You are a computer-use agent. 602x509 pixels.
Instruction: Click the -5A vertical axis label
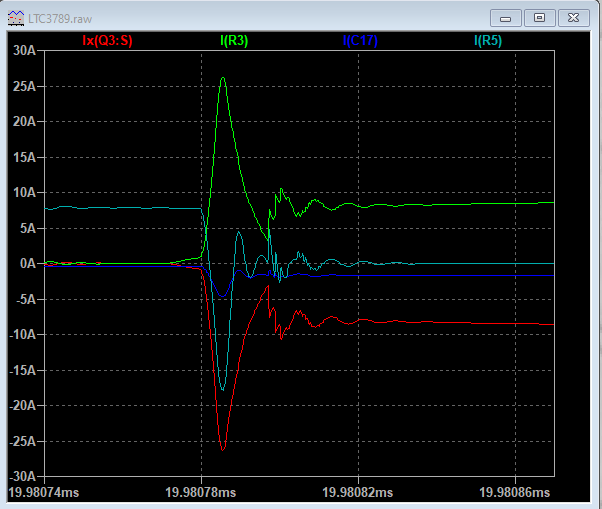[x=26, y=299]
